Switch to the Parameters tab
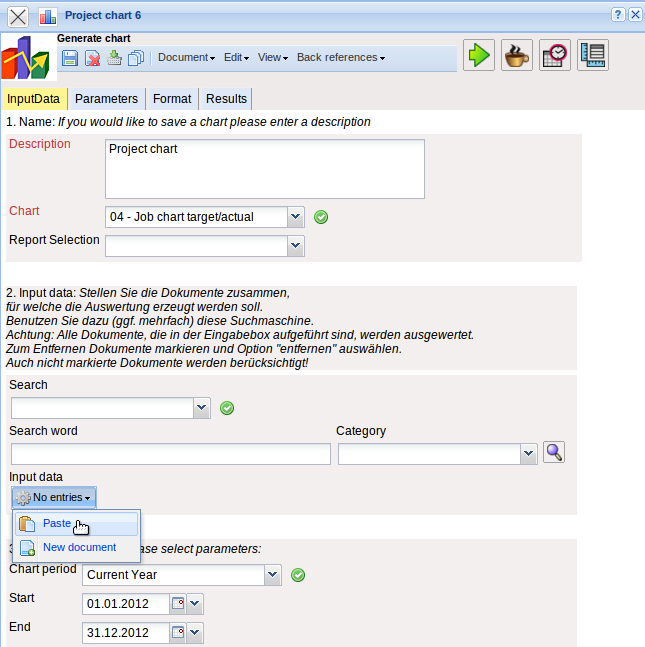Viewport: 645px width, 647px height. 106,99
